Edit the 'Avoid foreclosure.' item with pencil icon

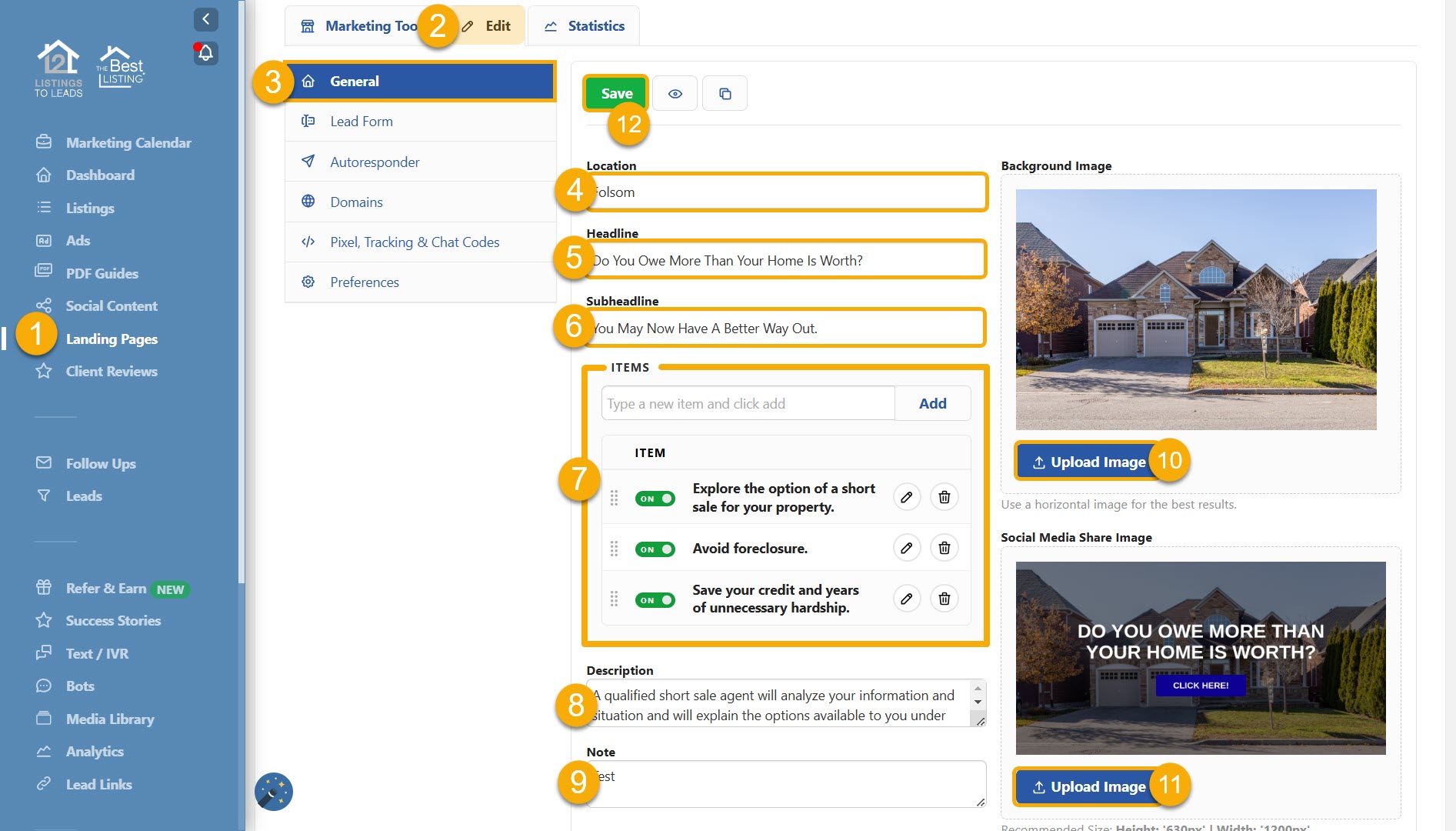click(x=907, y=548)
